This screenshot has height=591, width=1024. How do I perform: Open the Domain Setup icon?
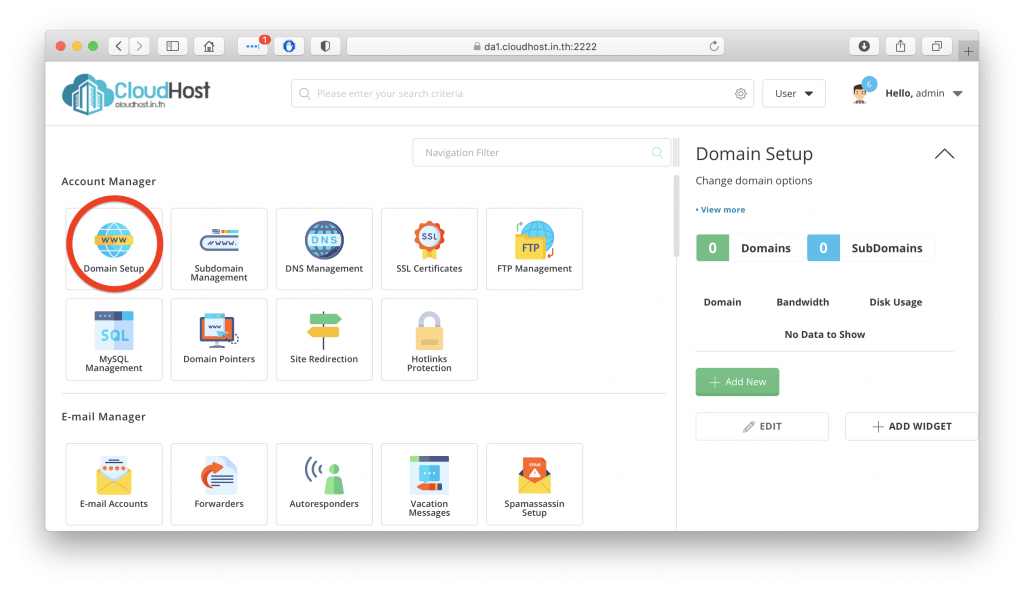pos(114,247)
